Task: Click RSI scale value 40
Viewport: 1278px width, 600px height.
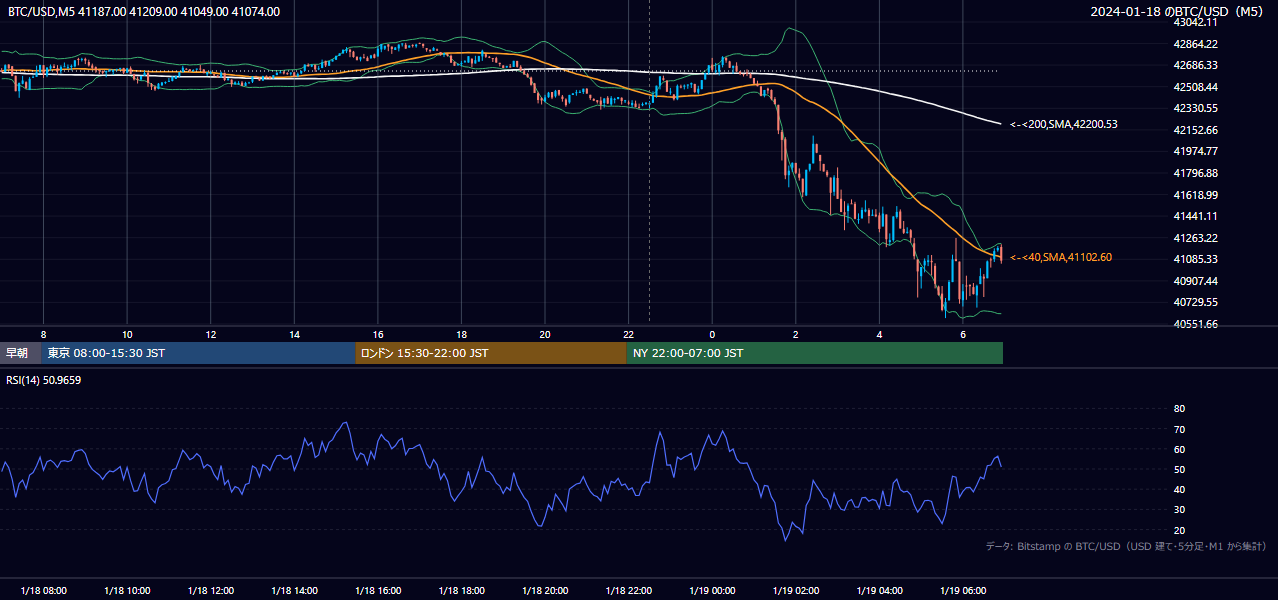Action: 1179,490
